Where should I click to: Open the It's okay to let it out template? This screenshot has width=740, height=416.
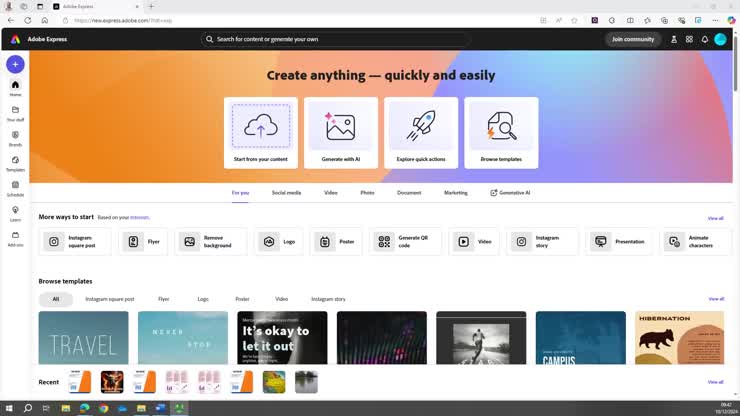point(282,338)
